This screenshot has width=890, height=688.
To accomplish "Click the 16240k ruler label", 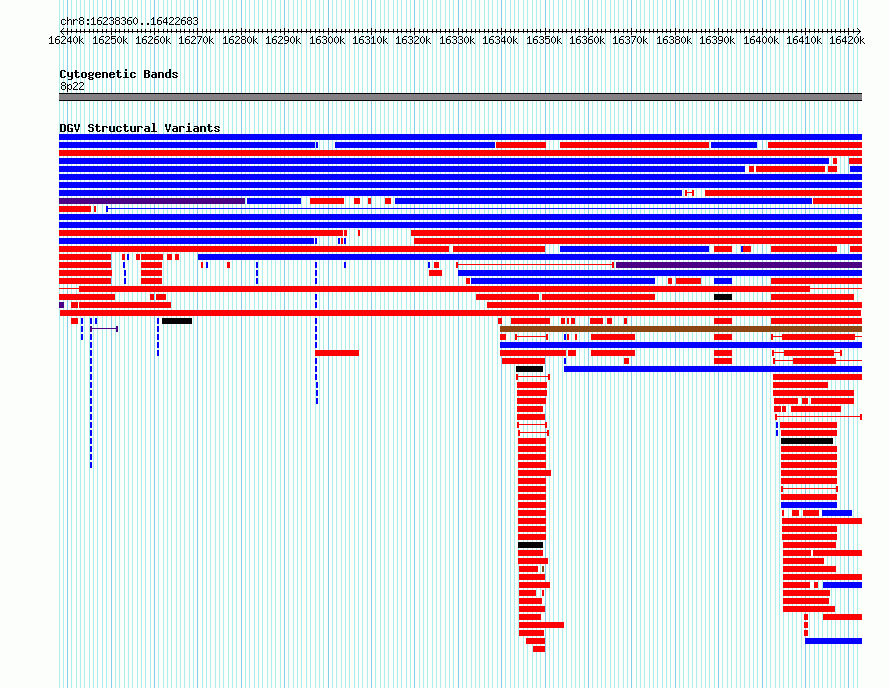I will [x=66, y=40].
